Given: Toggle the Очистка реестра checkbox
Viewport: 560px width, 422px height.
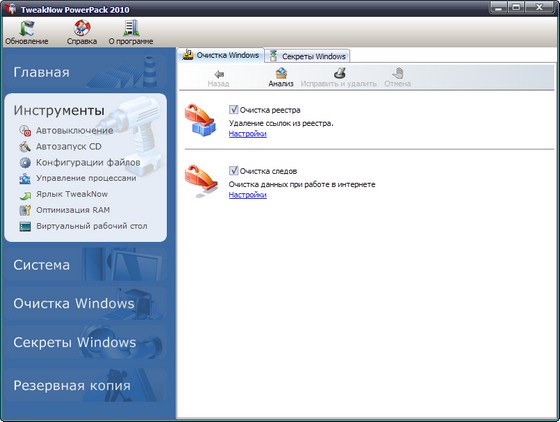Looking at the screenshot, I should coord(234,110).
